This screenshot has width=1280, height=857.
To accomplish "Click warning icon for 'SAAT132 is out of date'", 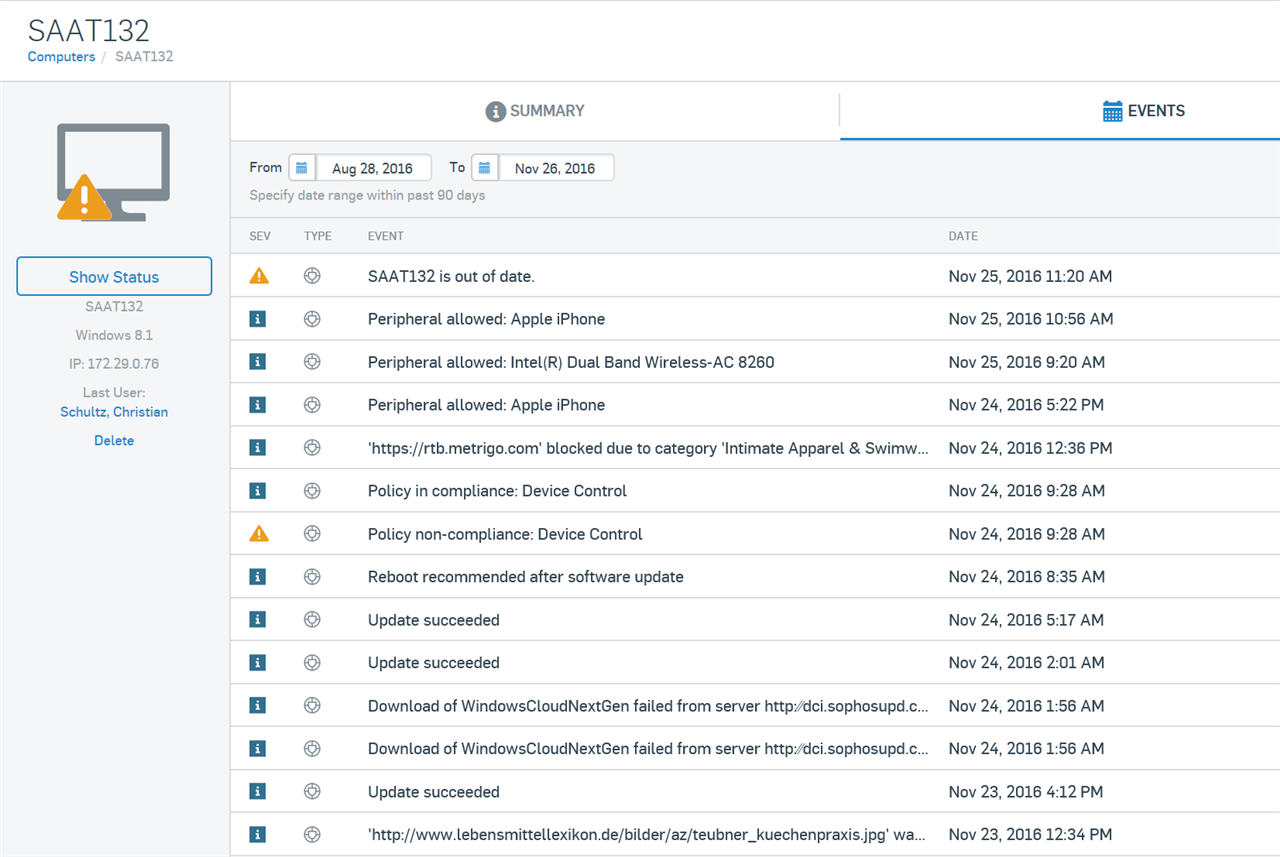I will 259,276.
